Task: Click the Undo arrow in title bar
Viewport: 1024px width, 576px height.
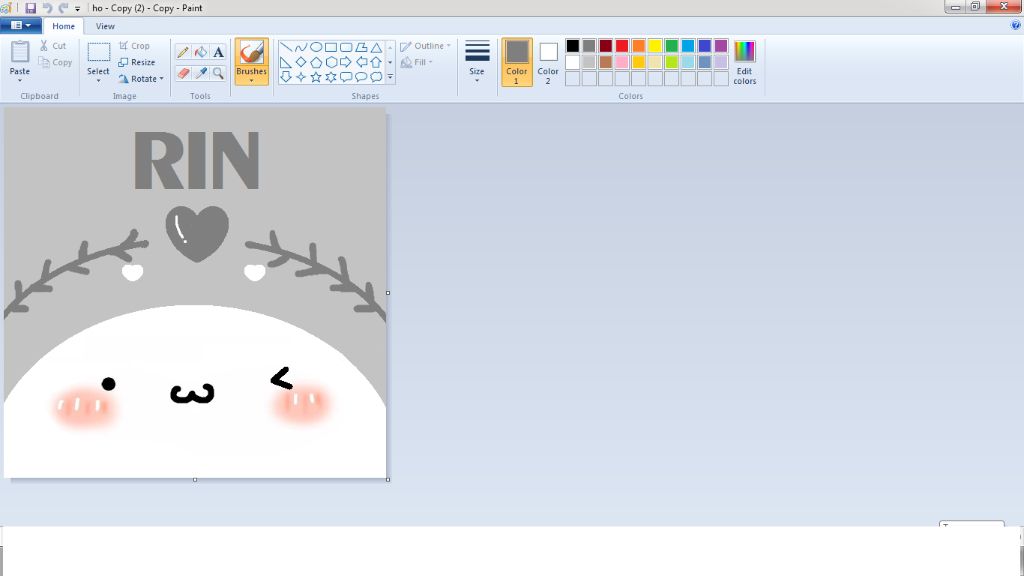Action: [47, 8]
